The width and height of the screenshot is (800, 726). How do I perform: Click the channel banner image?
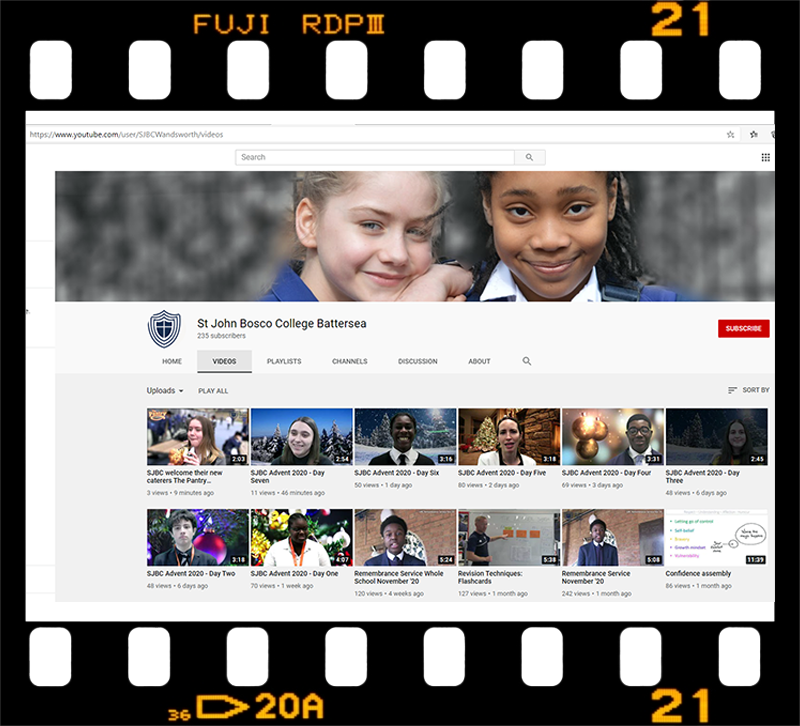(x=415, y=236)
